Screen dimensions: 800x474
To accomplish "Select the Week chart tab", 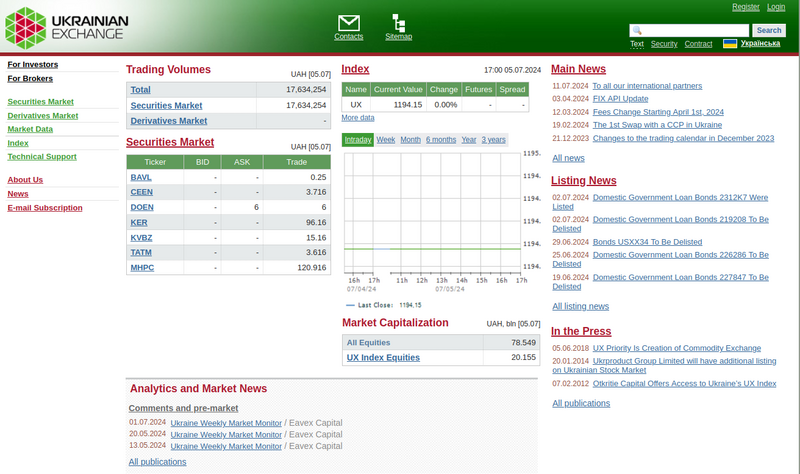I will (386, 140).
